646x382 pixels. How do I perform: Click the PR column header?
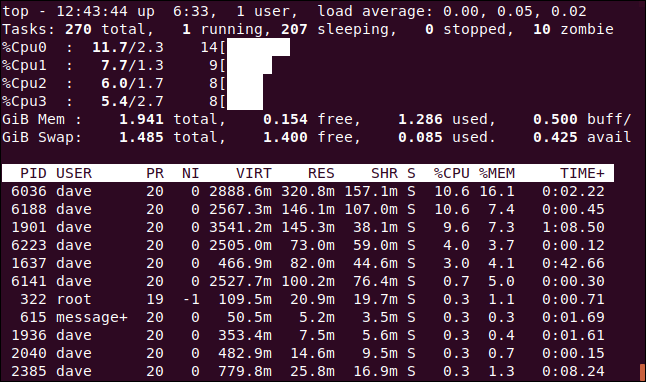155,173
